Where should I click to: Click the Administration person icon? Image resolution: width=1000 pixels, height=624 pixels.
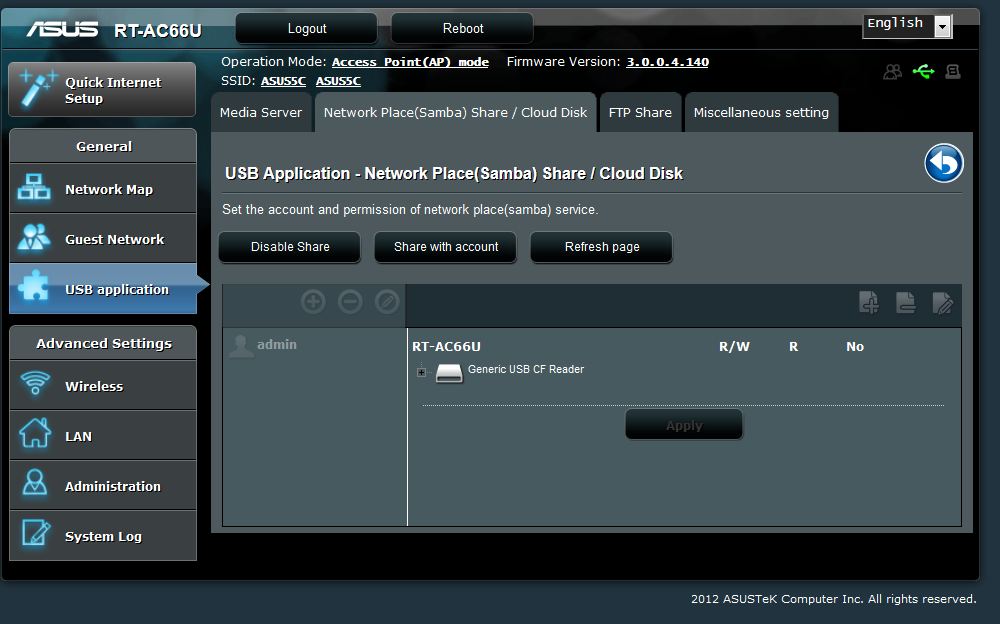coord(34,482)
